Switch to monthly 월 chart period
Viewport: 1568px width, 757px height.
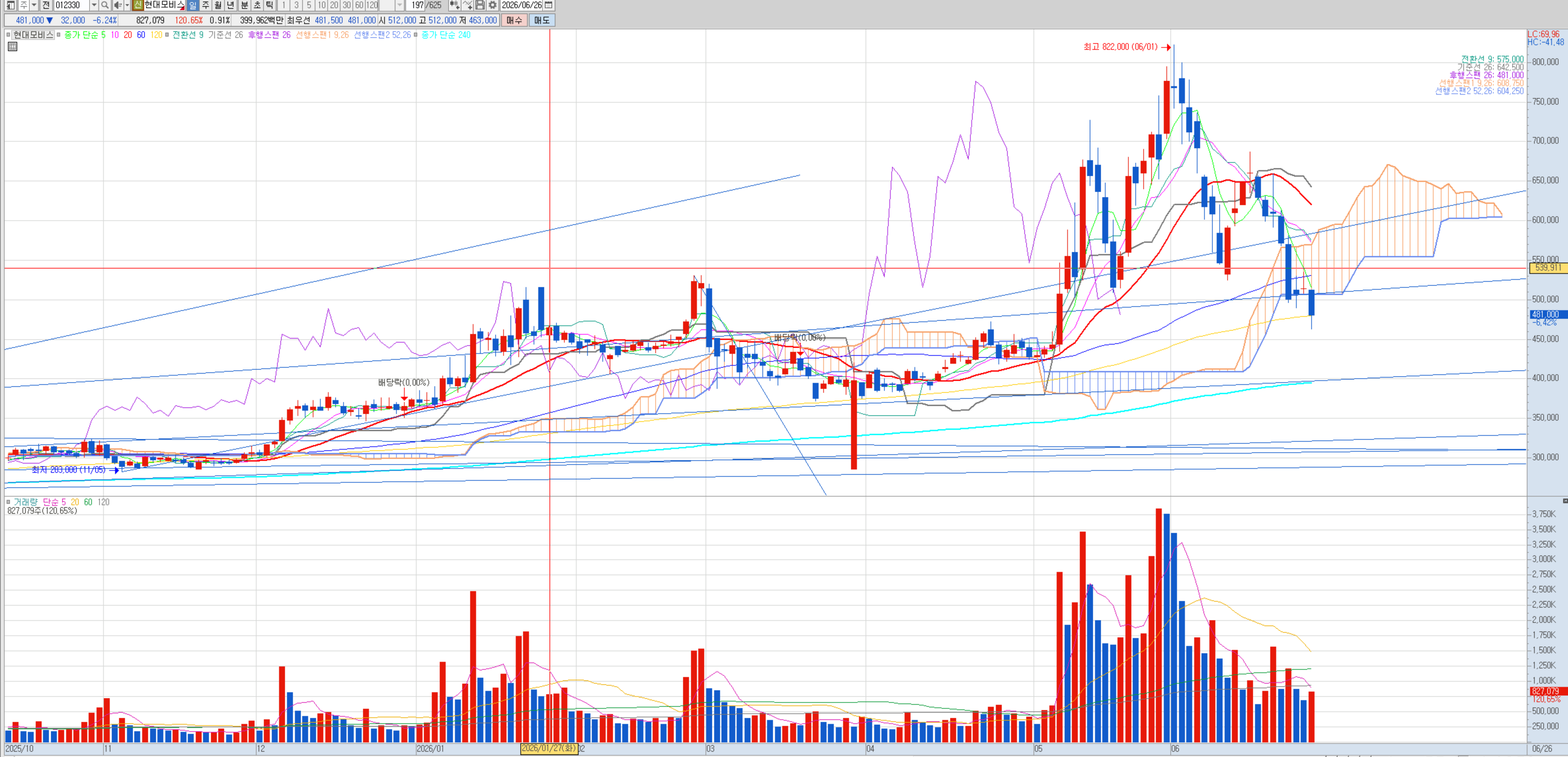(218, 5)
